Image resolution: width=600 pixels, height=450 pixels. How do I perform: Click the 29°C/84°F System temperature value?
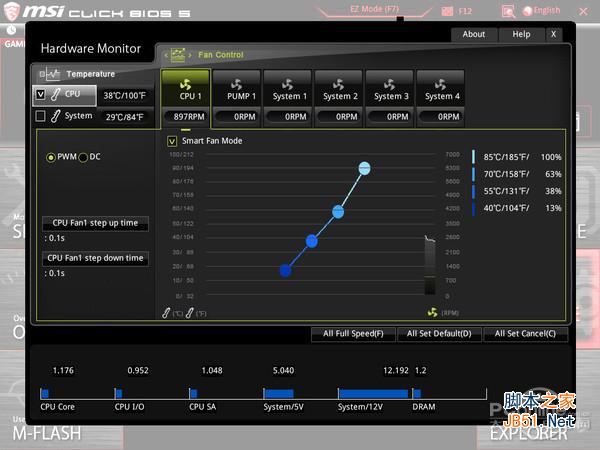(125, 117)
